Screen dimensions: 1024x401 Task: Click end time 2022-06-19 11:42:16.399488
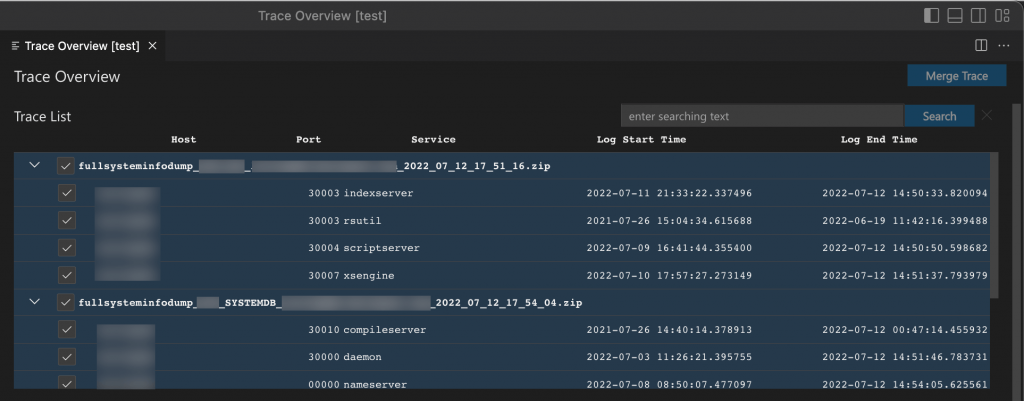(x=904, y=221)
